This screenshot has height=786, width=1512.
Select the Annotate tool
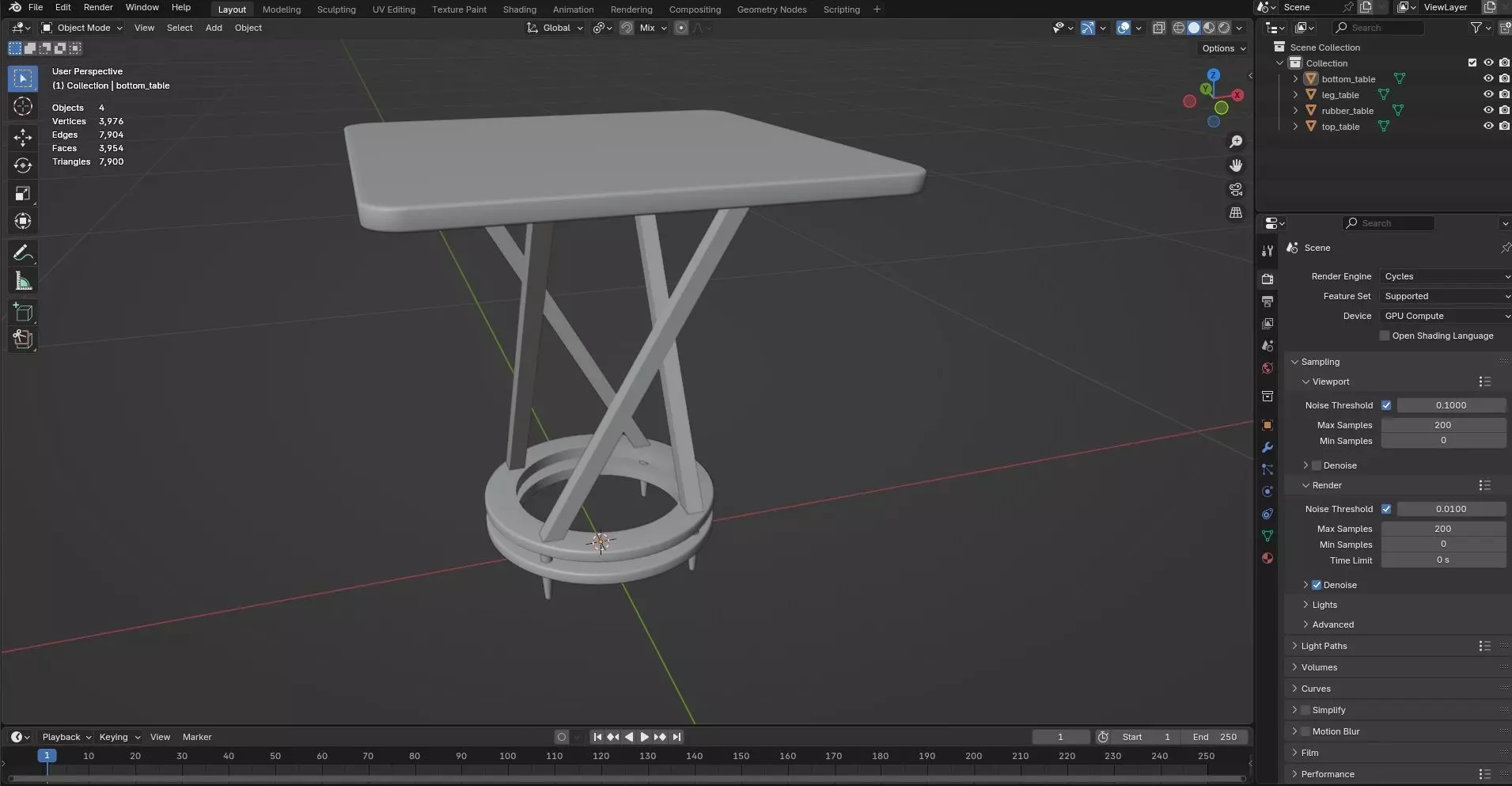[x=22, y=253]
